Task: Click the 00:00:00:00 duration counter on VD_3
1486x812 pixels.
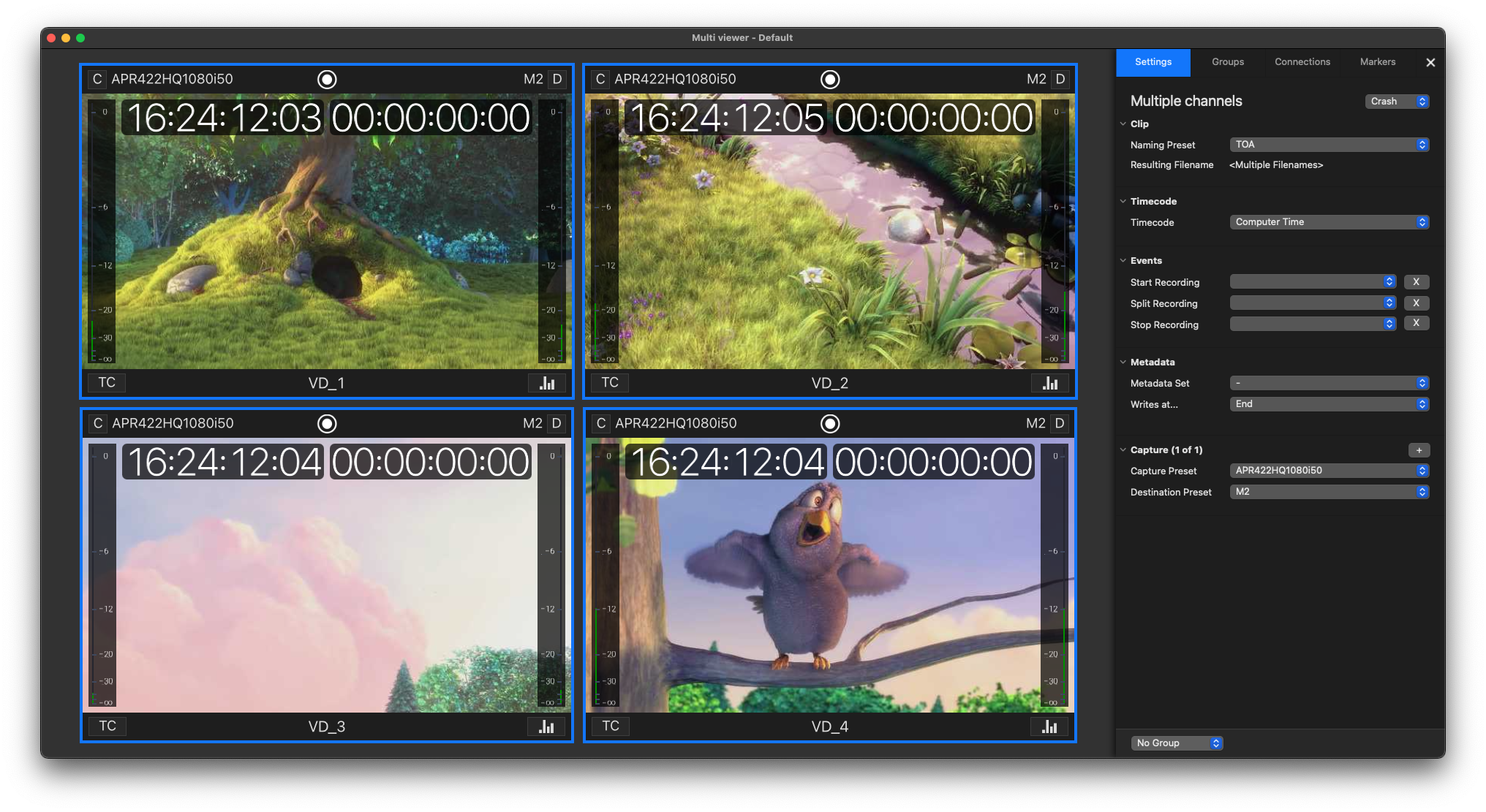Action: point(431,462)
